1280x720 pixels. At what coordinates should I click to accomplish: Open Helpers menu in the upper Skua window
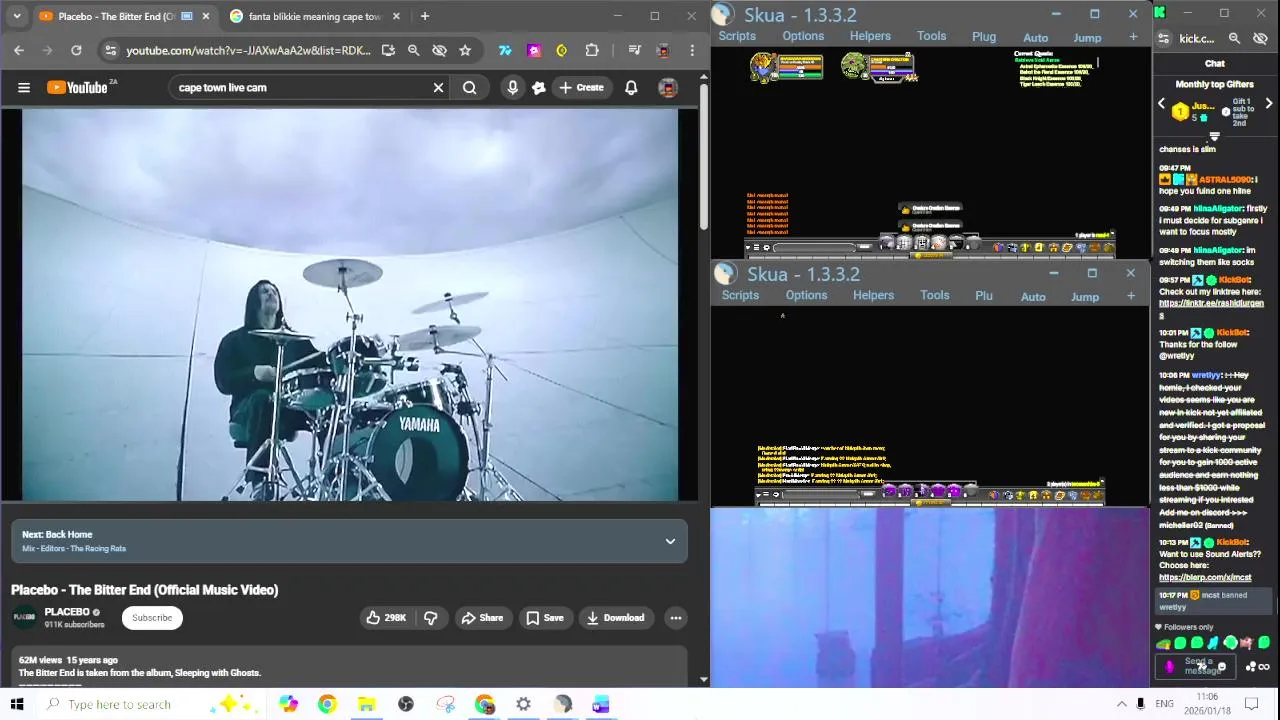click(870, 36)
